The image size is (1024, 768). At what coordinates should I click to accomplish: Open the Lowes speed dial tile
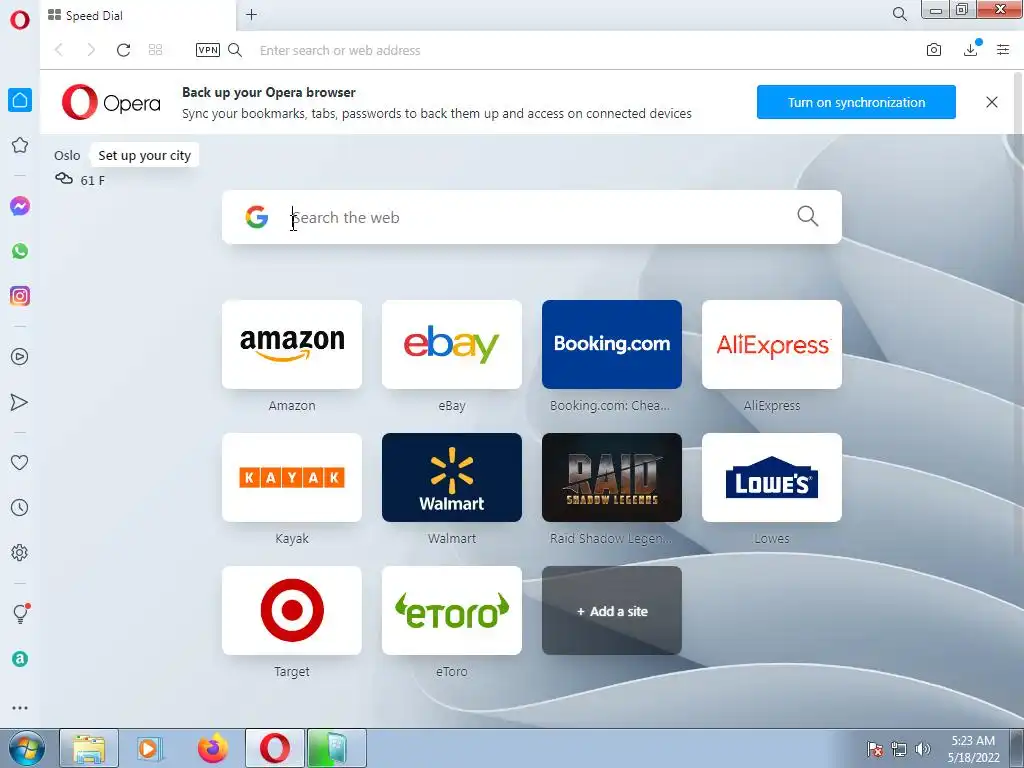tap(772, 477)
